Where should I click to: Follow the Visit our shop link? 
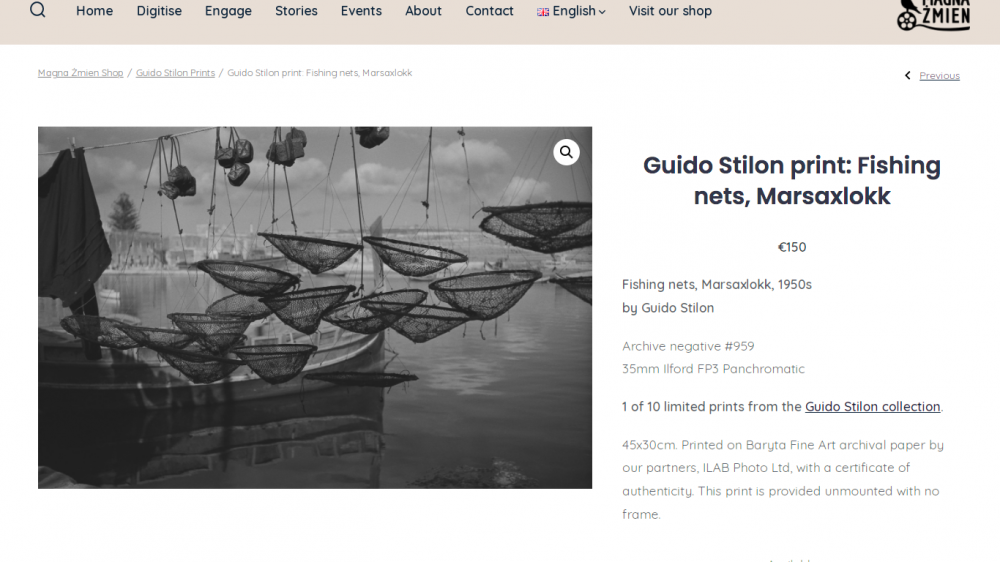[670, 11]
